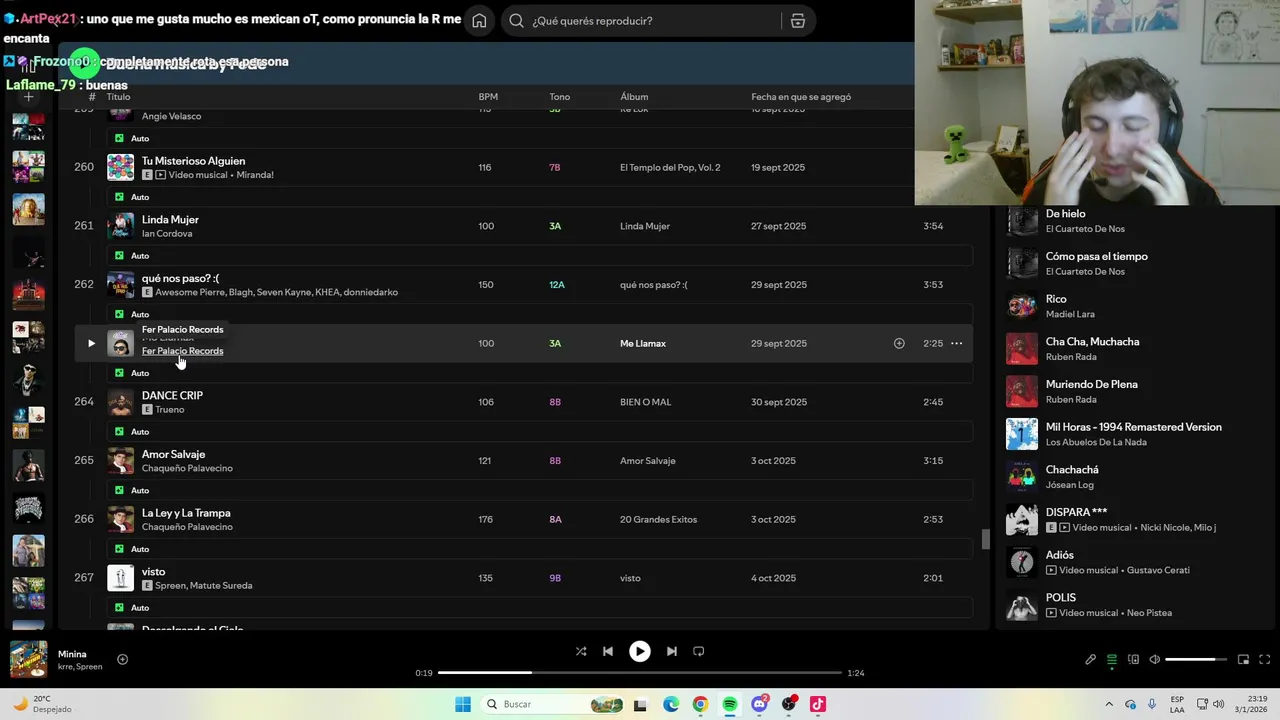
Task: Mute using the speaker volume icon
Action: point(1155,660)
